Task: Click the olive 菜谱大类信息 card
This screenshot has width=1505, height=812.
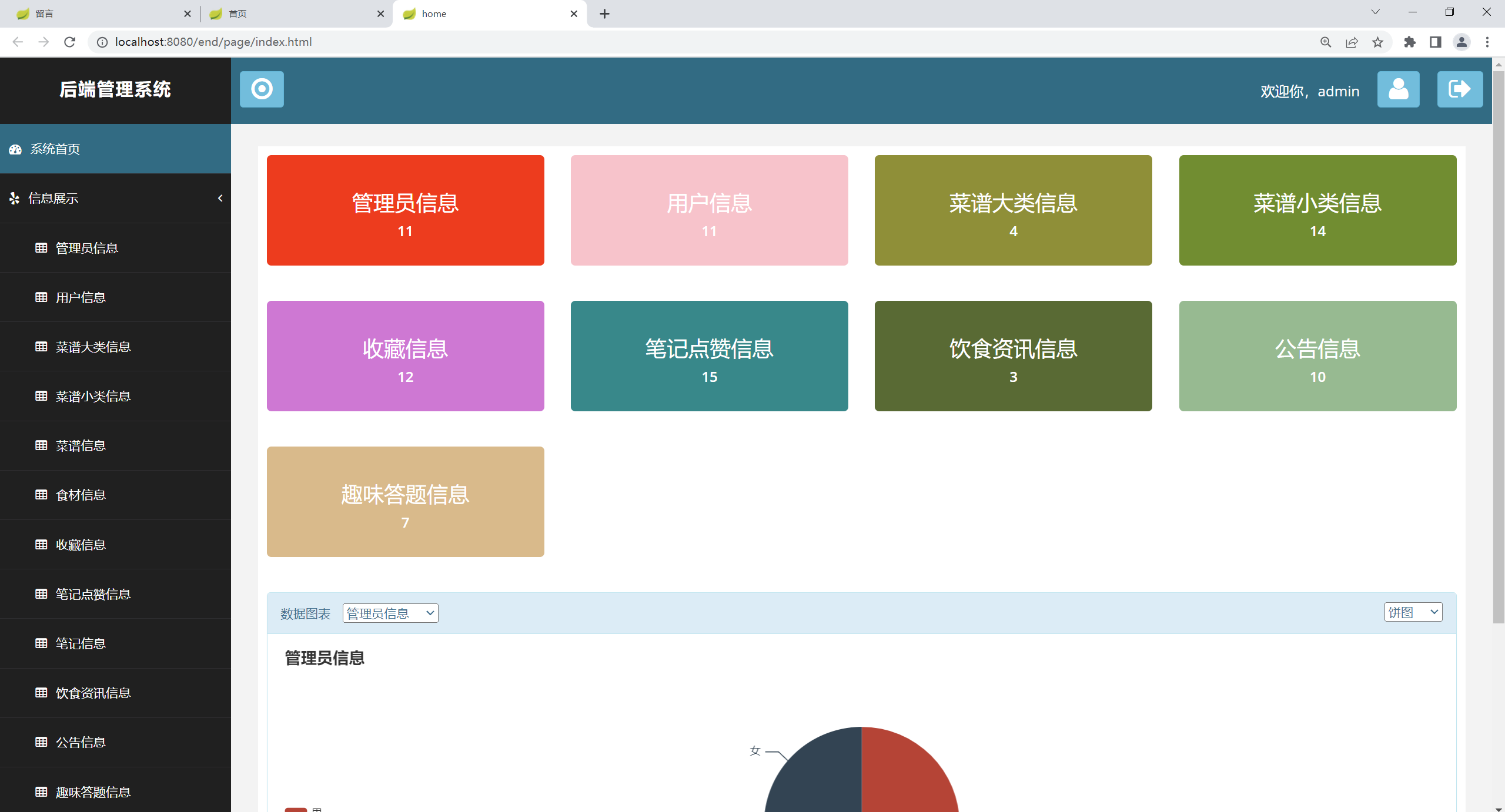Action: [1014, 210]
